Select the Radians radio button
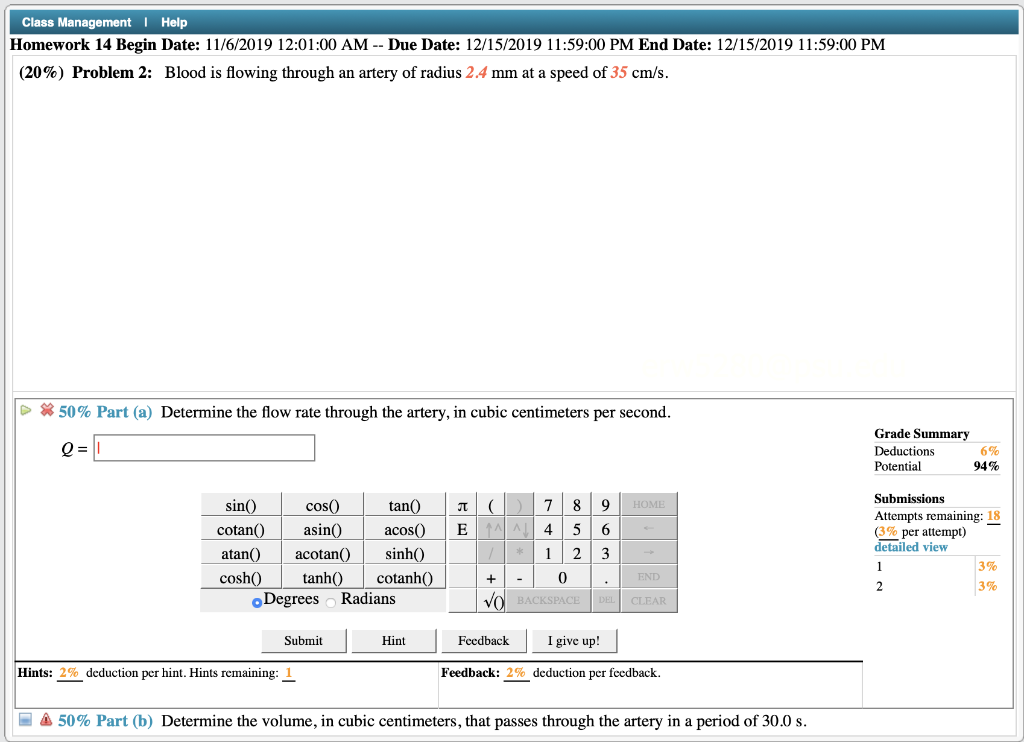Image resolution: width=1024 pixels, height=742 pixels. coord(331,598)
